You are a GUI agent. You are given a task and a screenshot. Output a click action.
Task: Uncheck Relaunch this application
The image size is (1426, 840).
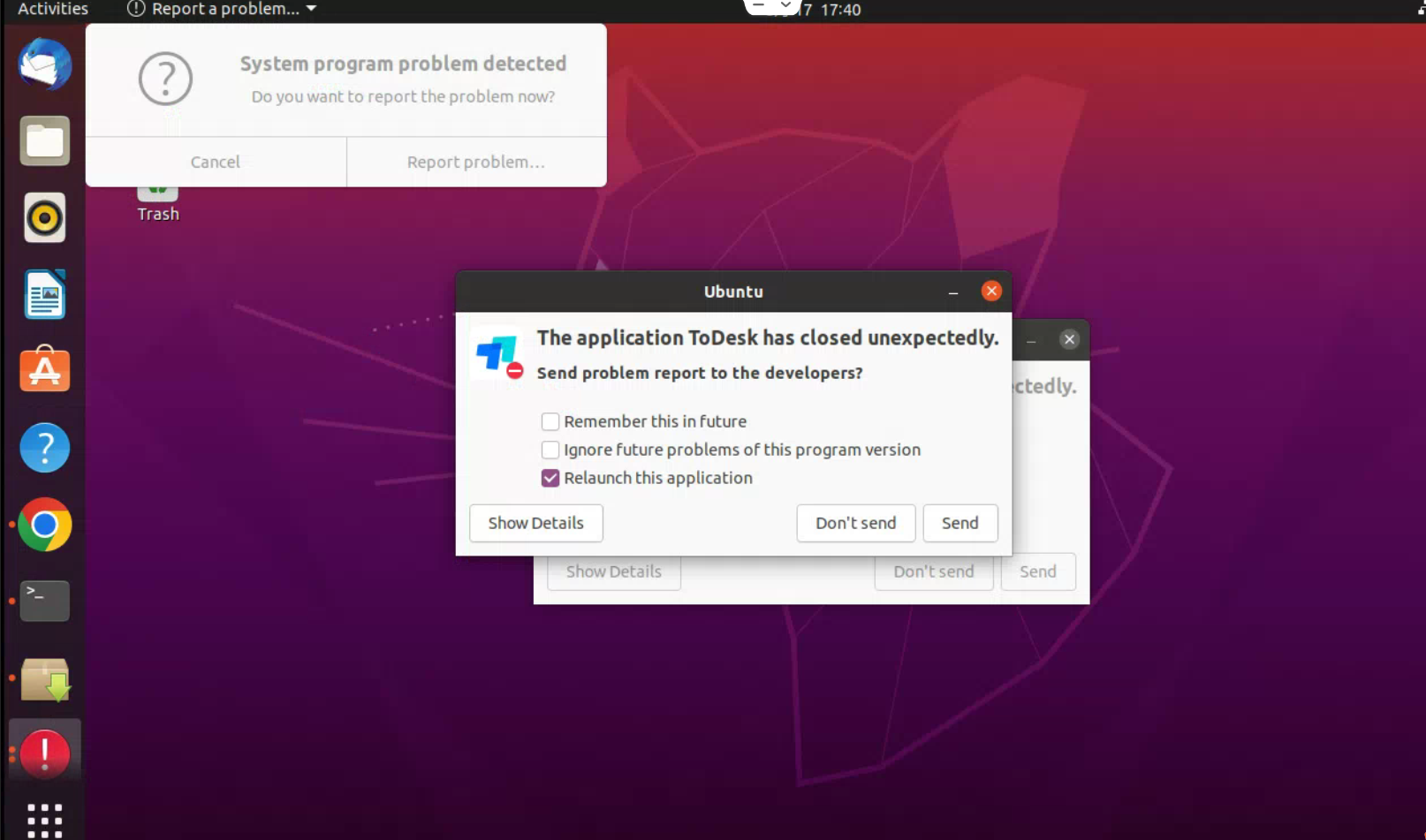tap(550, 478)
